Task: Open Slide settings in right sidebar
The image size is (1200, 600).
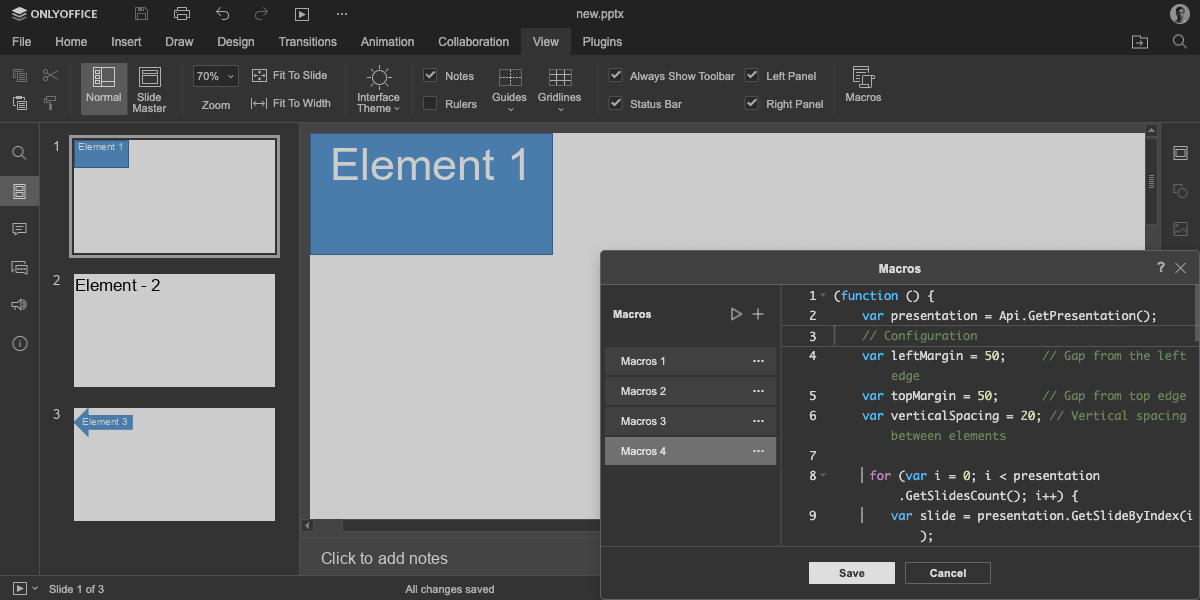Action: pos(1180,153)
